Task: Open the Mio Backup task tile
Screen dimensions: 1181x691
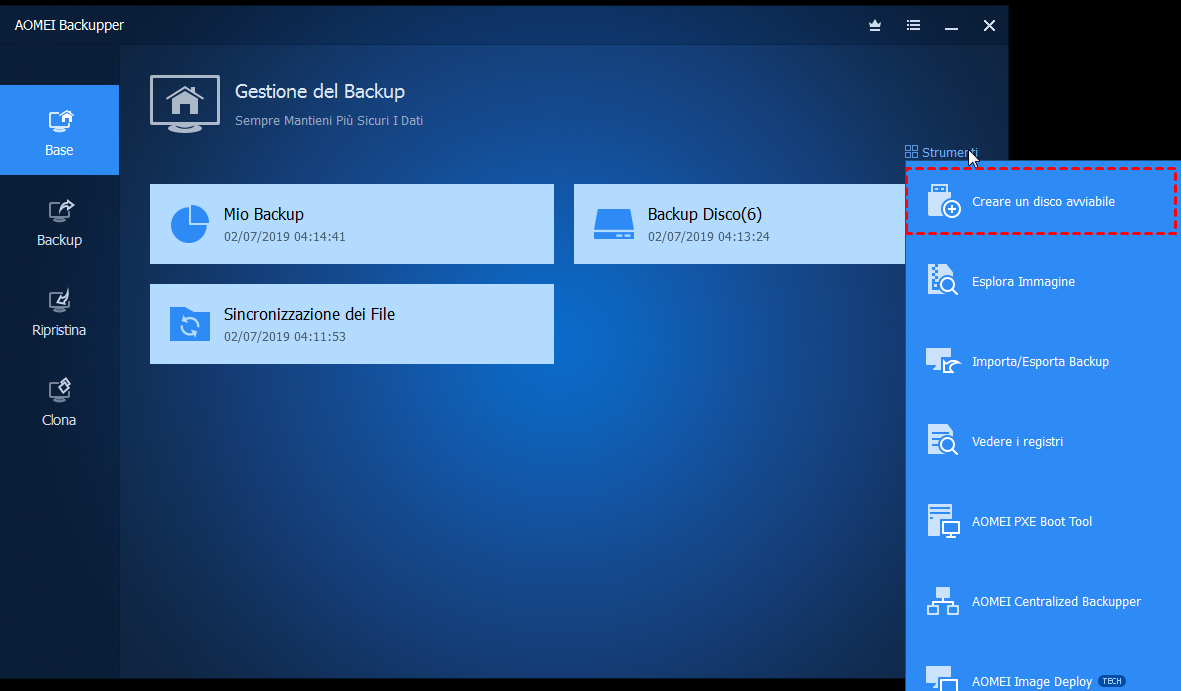Action: pos(351,224)
